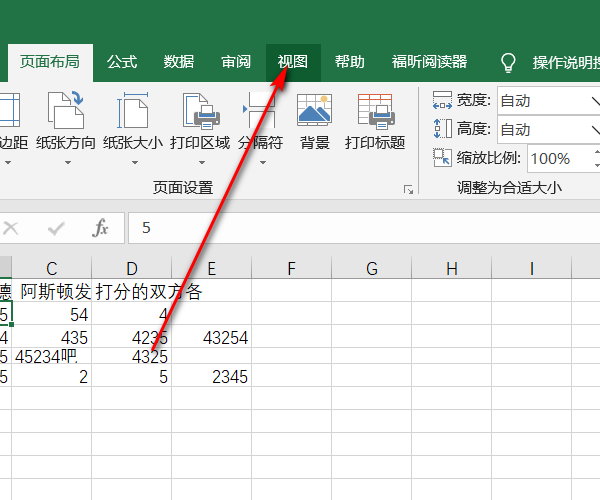This screenshot has width=600, height=500.
Task: Open the Review (审阅) tab
Action: [236, 62]
